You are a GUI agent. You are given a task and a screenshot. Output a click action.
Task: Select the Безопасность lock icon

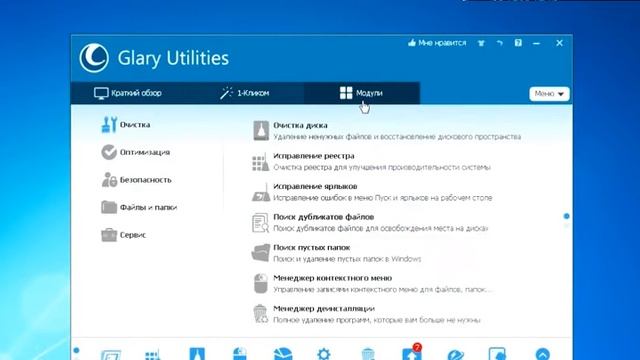point(109,180)
